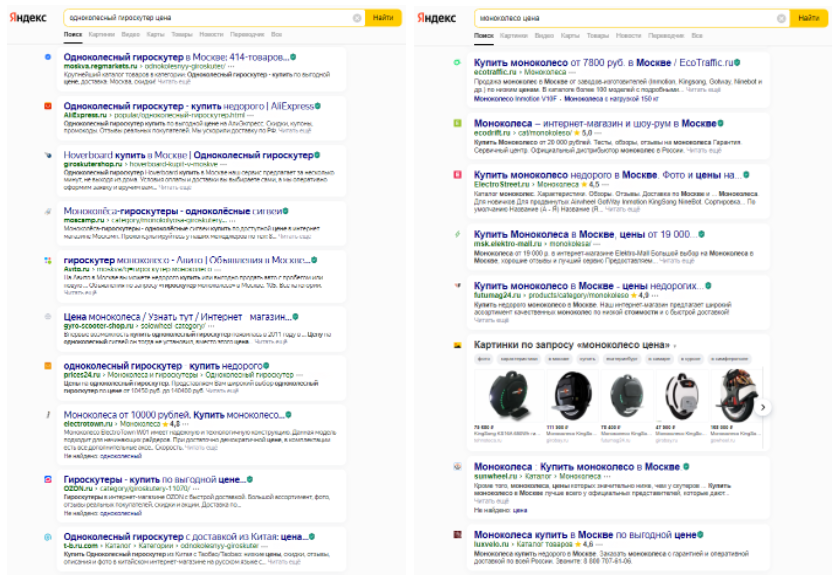The width and height of the screenshot is (838, 579).
Task: Open the Карты tab in the left window
Action: 155,34
